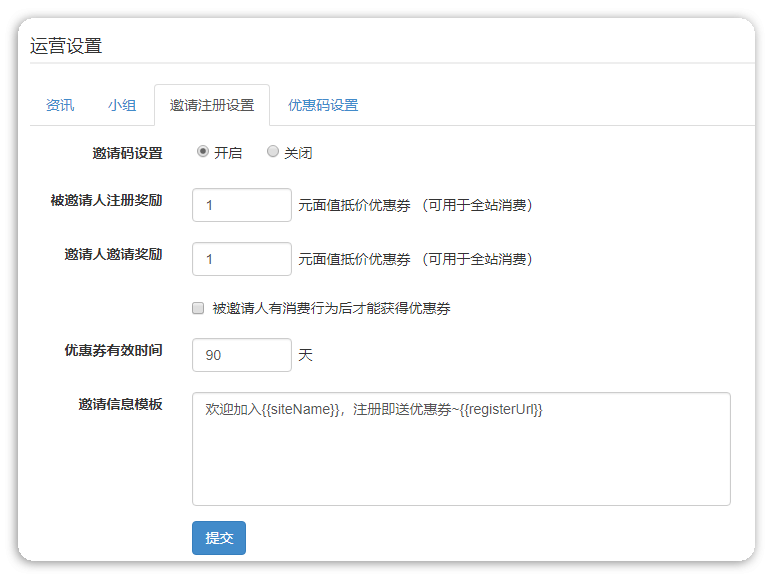Click the 邀请信息模板 label
This screenshot has height=579, width=773.
click(120, 404)
